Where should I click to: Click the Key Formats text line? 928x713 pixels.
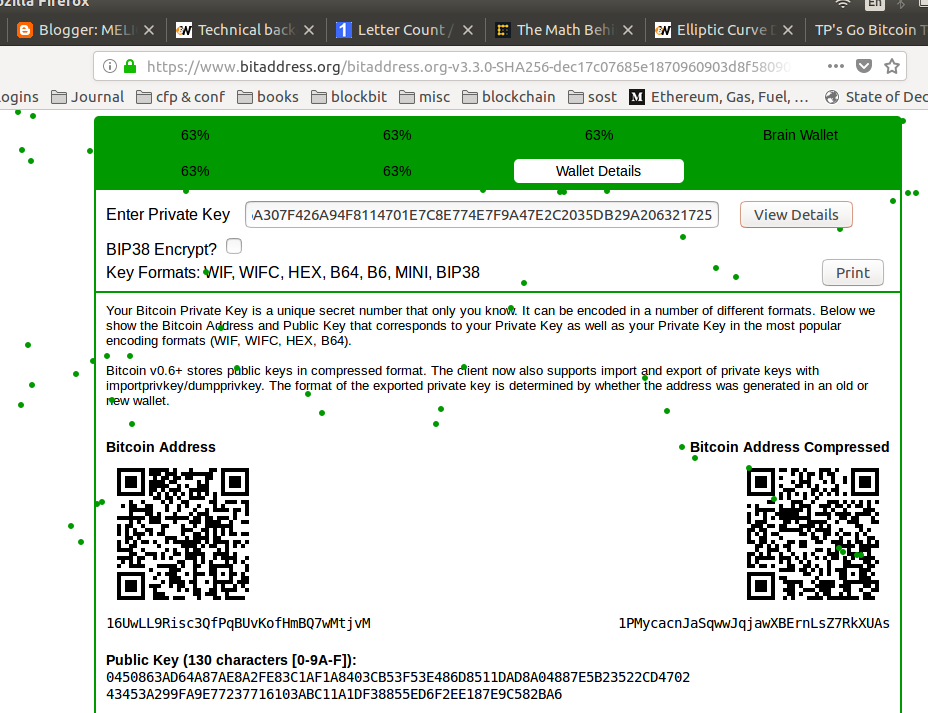coord(292,272)
